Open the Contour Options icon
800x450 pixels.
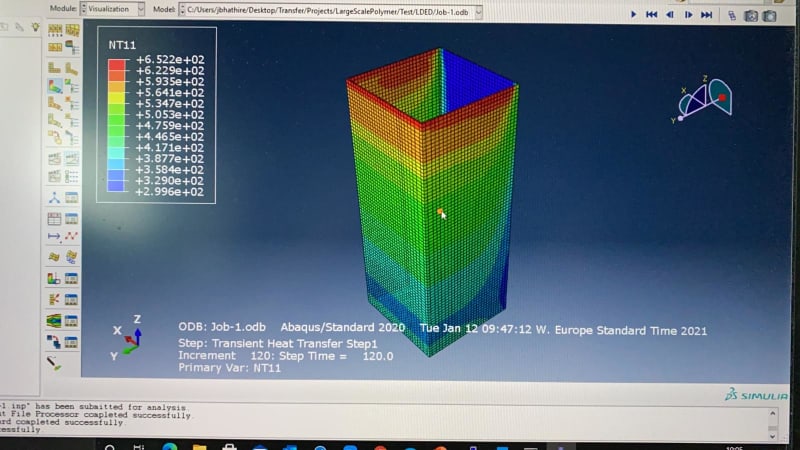pos(72,86)
